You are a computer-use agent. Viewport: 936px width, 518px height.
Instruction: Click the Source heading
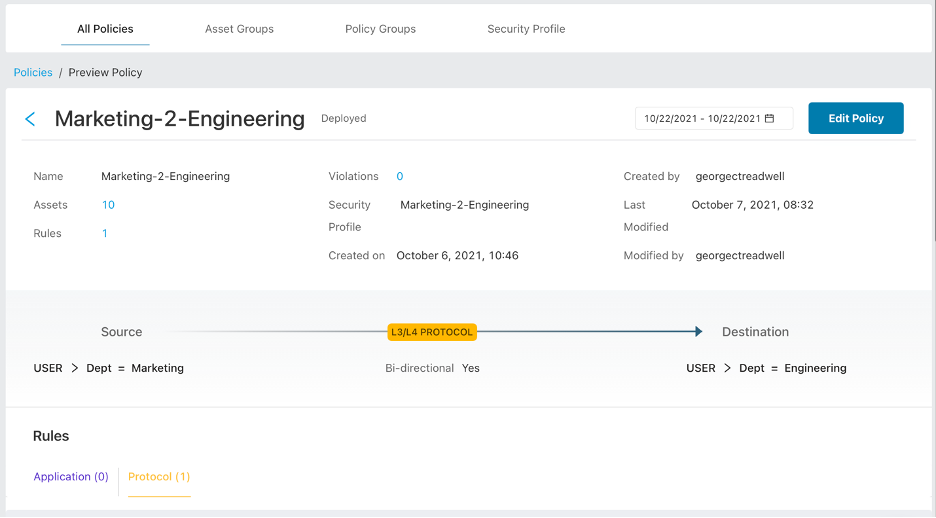(x=121, y=332)
